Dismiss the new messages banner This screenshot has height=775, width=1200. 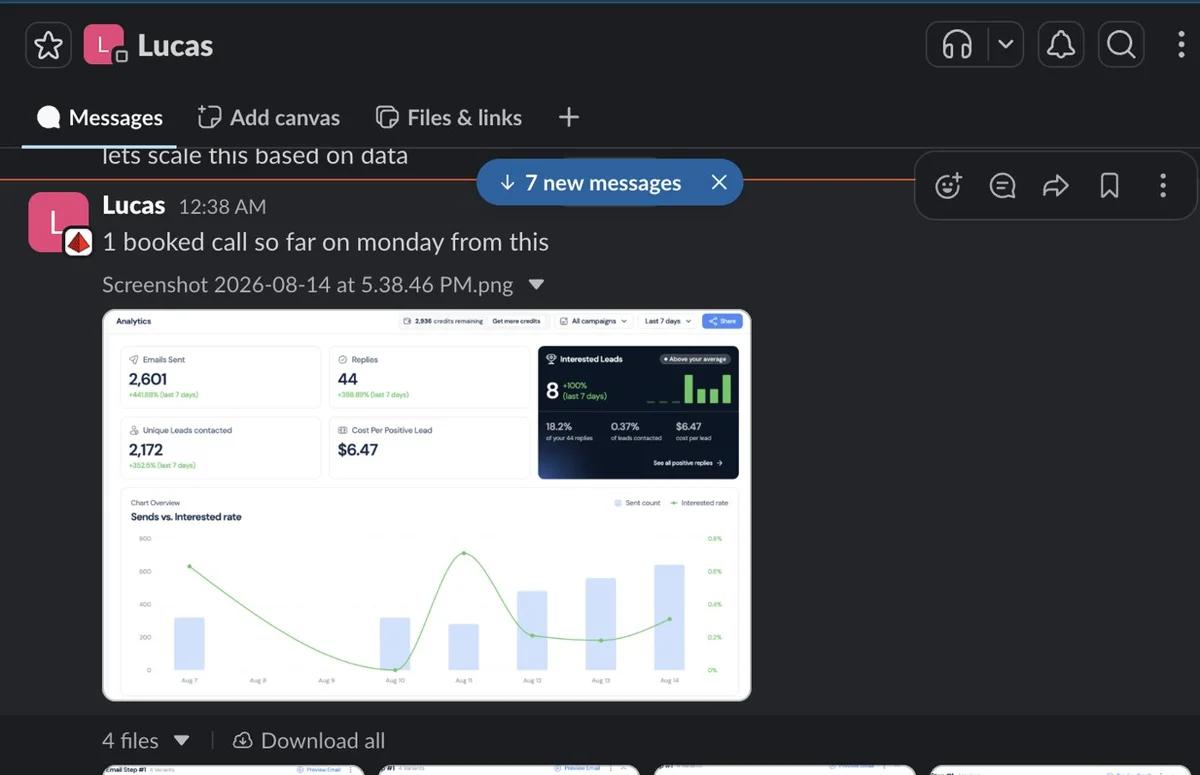718,182
